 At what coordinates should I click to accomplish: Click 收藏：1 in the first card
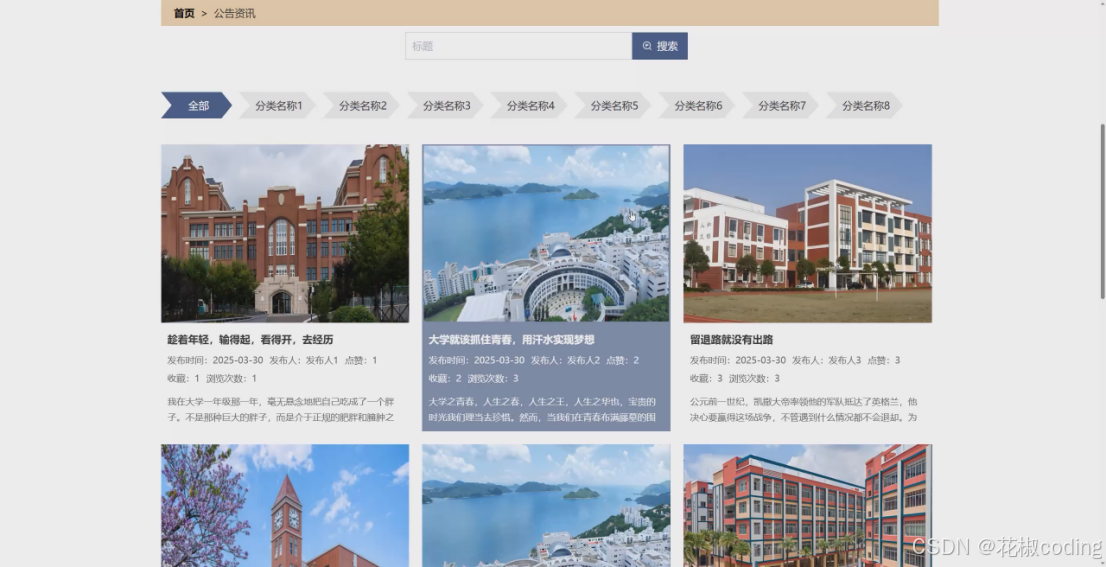pyautogui.click(x=183, y=378)
